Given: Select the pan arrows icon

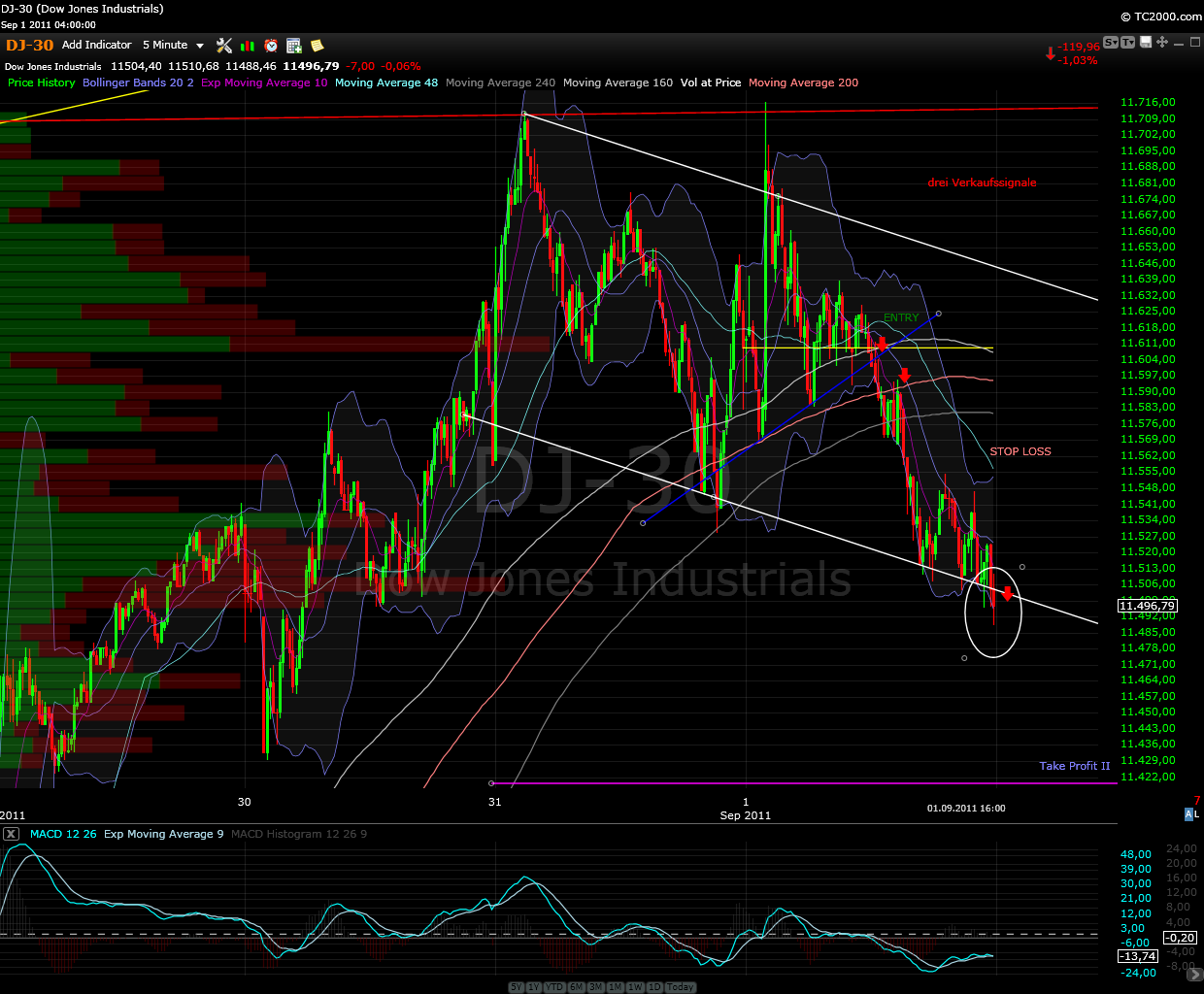Looking at the screenshot, I should pyautogui.click(x=1162, y=42).
